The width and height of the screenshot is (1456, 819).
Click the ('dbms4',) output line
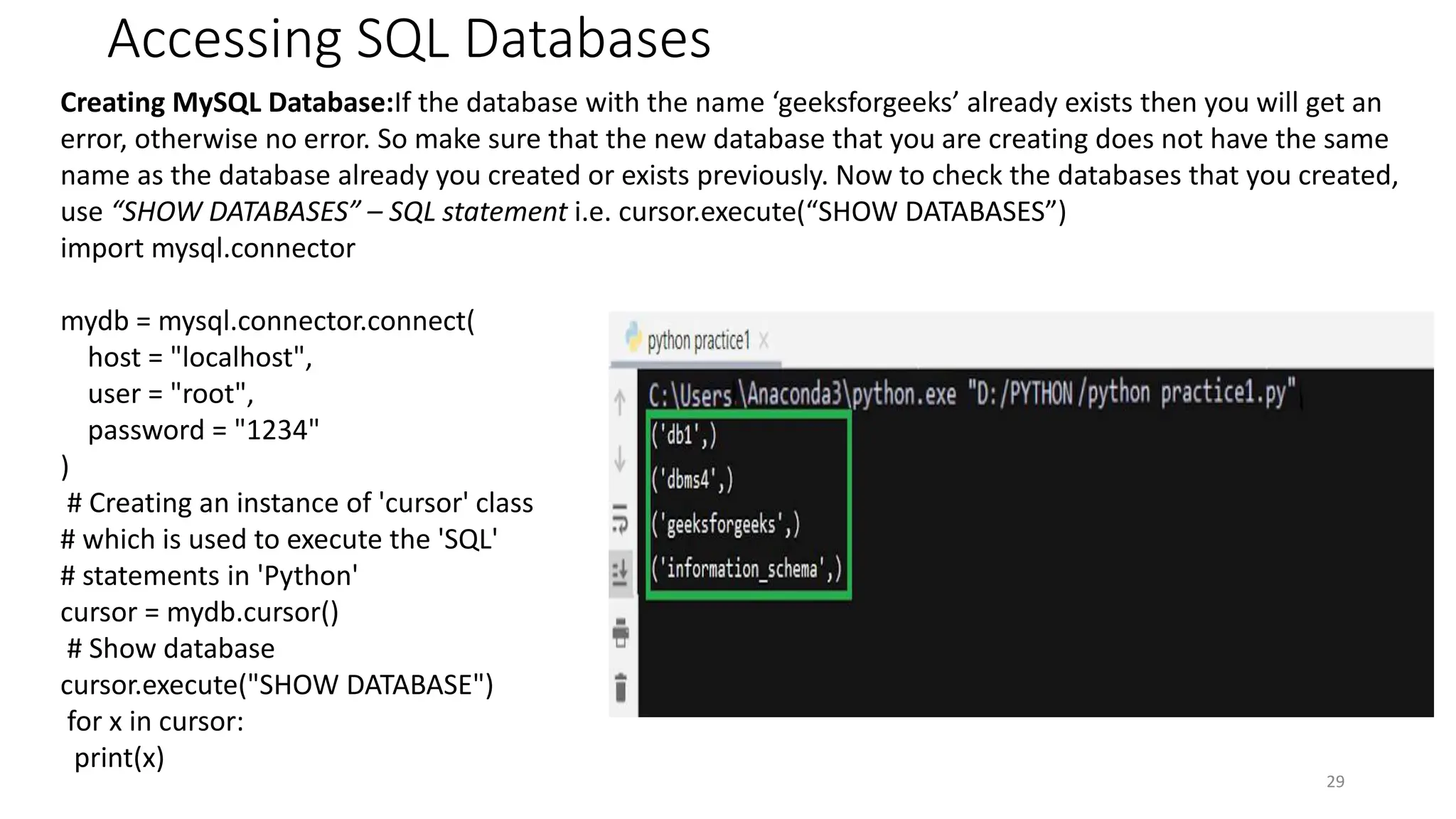[x=692, y=479]
